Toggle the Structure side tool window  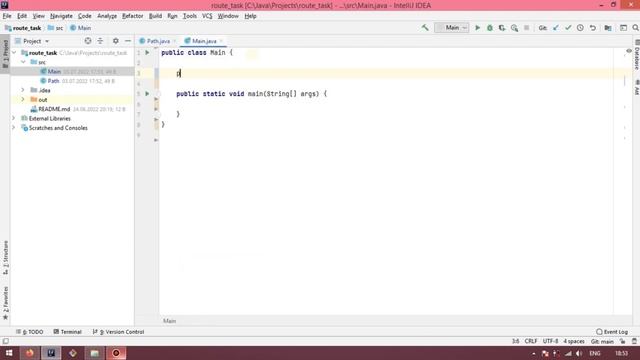(5, 257)
